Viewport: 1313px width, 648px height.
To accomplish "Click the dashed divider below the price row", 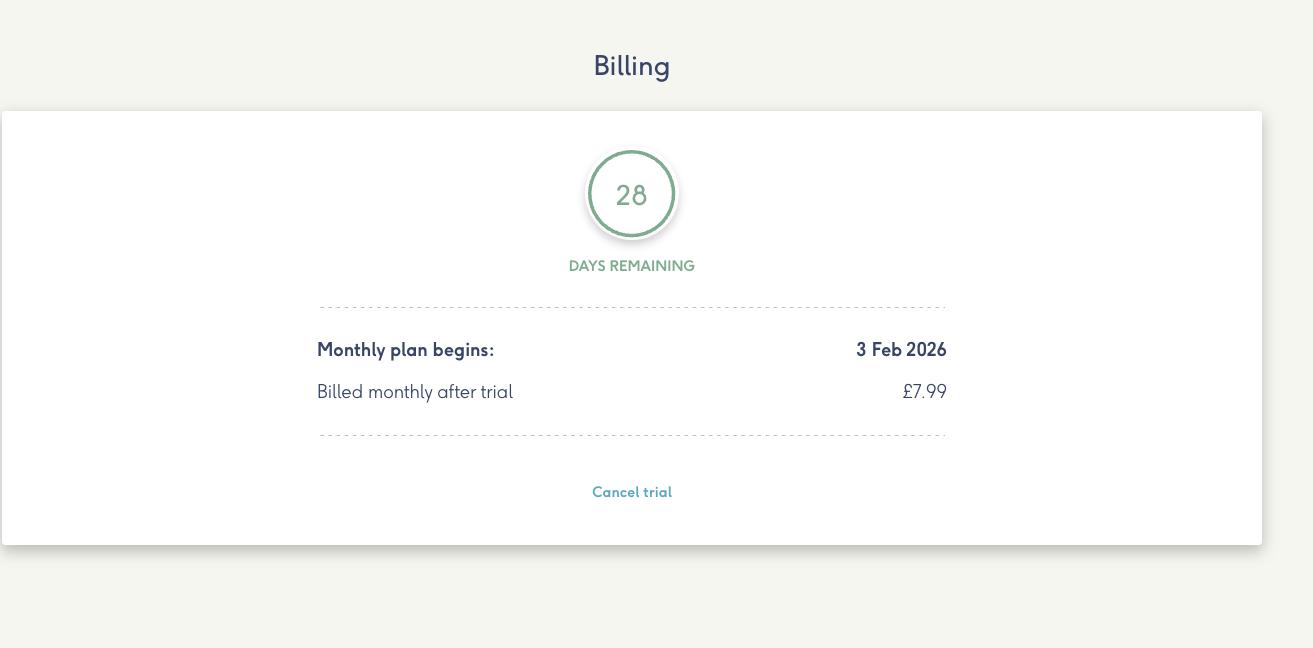I will pos(631,435).
